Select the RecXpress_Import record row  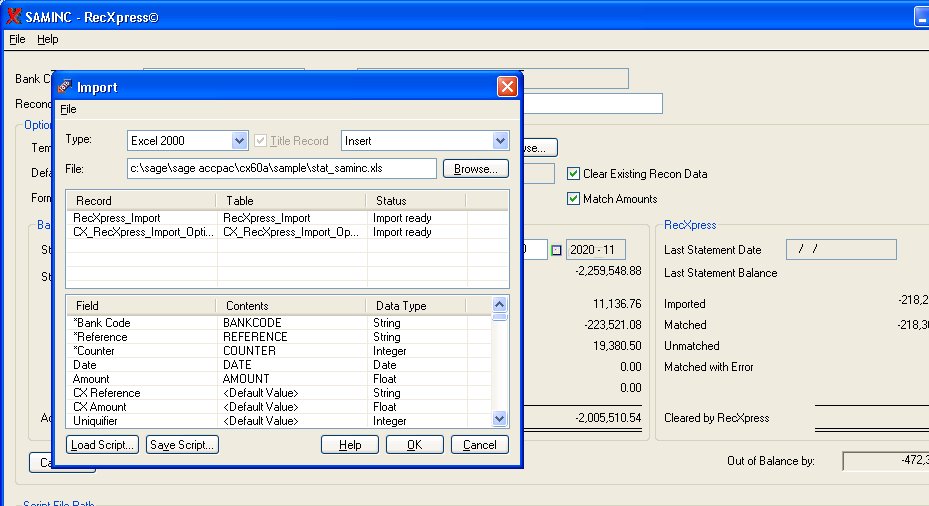pos(116,218)
